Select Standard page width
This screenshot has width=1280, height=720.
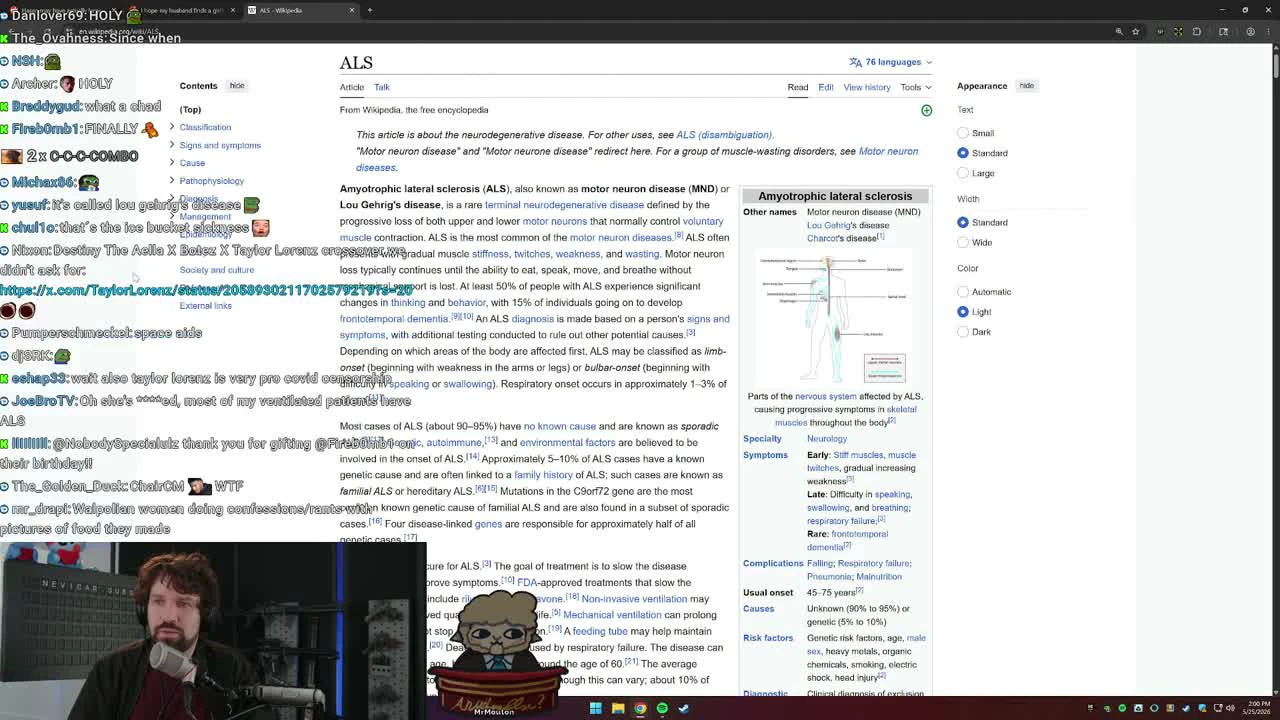pos(963,222)
